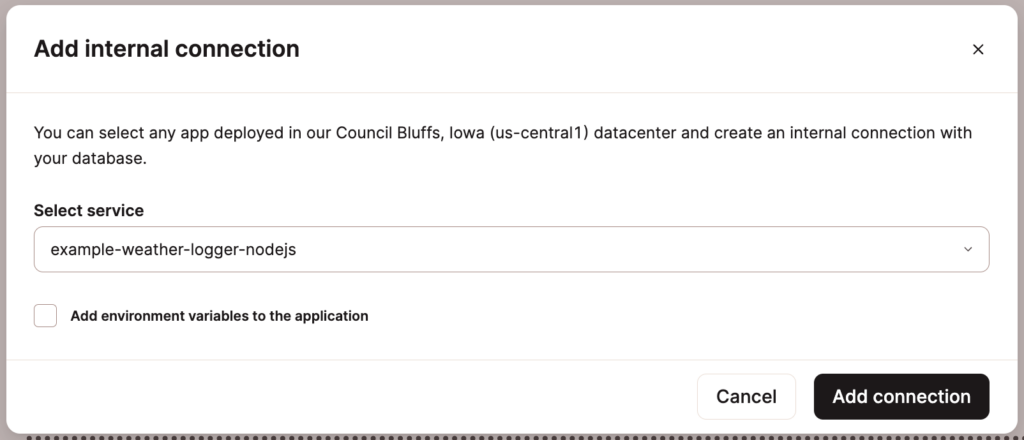
Task: Enable Add environment variables checkbox
Action: click(x=45, y=316)
